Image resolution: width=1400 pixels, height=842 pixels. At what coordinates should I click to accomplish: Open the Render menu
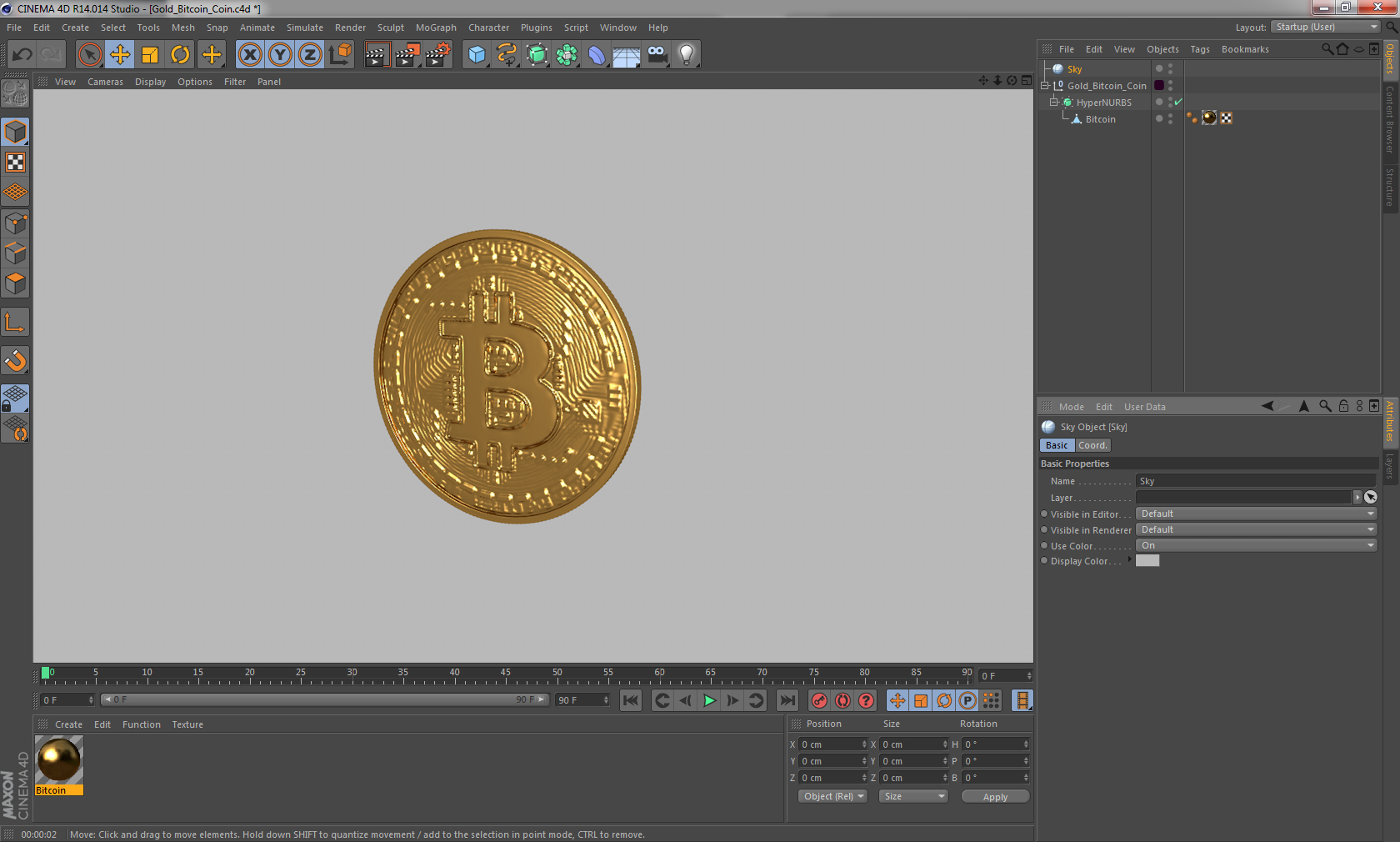coord(350,28)
